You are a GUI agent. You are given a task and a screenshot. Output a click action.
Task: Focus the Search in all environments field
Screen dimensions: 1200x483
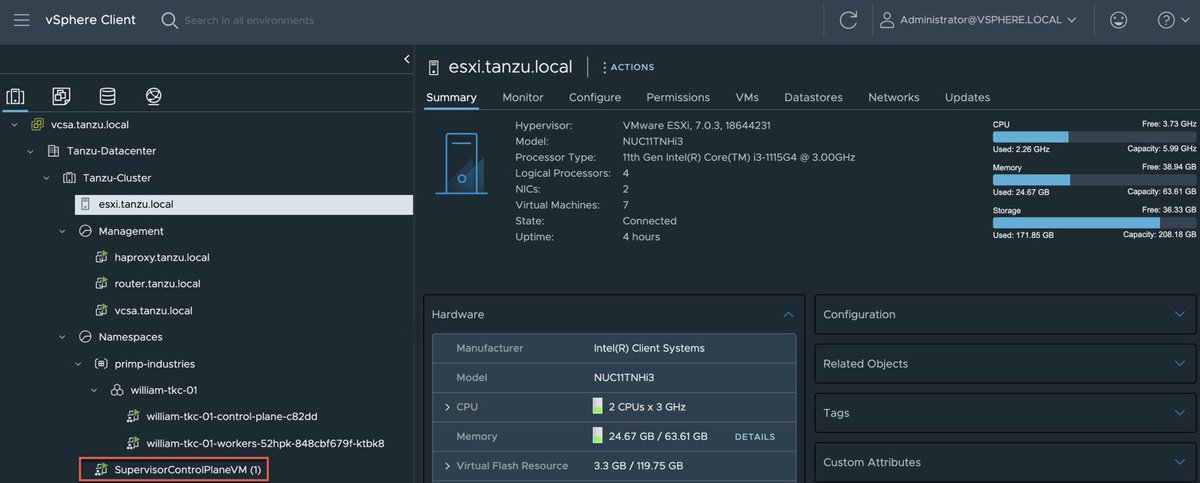tap(250, 20)
